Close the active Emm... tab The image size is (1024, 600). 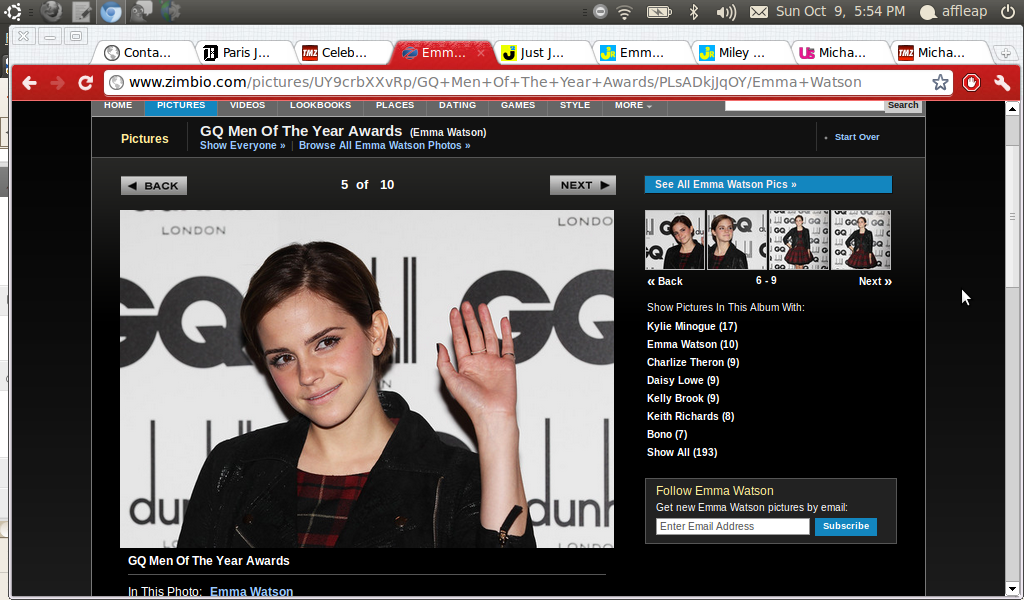(x=481, y=53)
